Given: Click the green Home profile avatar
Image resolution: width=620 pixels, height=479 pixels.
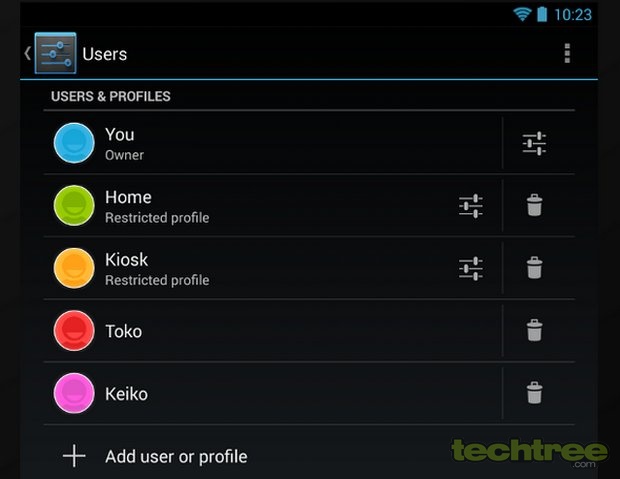Looking at the screenshot, I should pos(74,205).
